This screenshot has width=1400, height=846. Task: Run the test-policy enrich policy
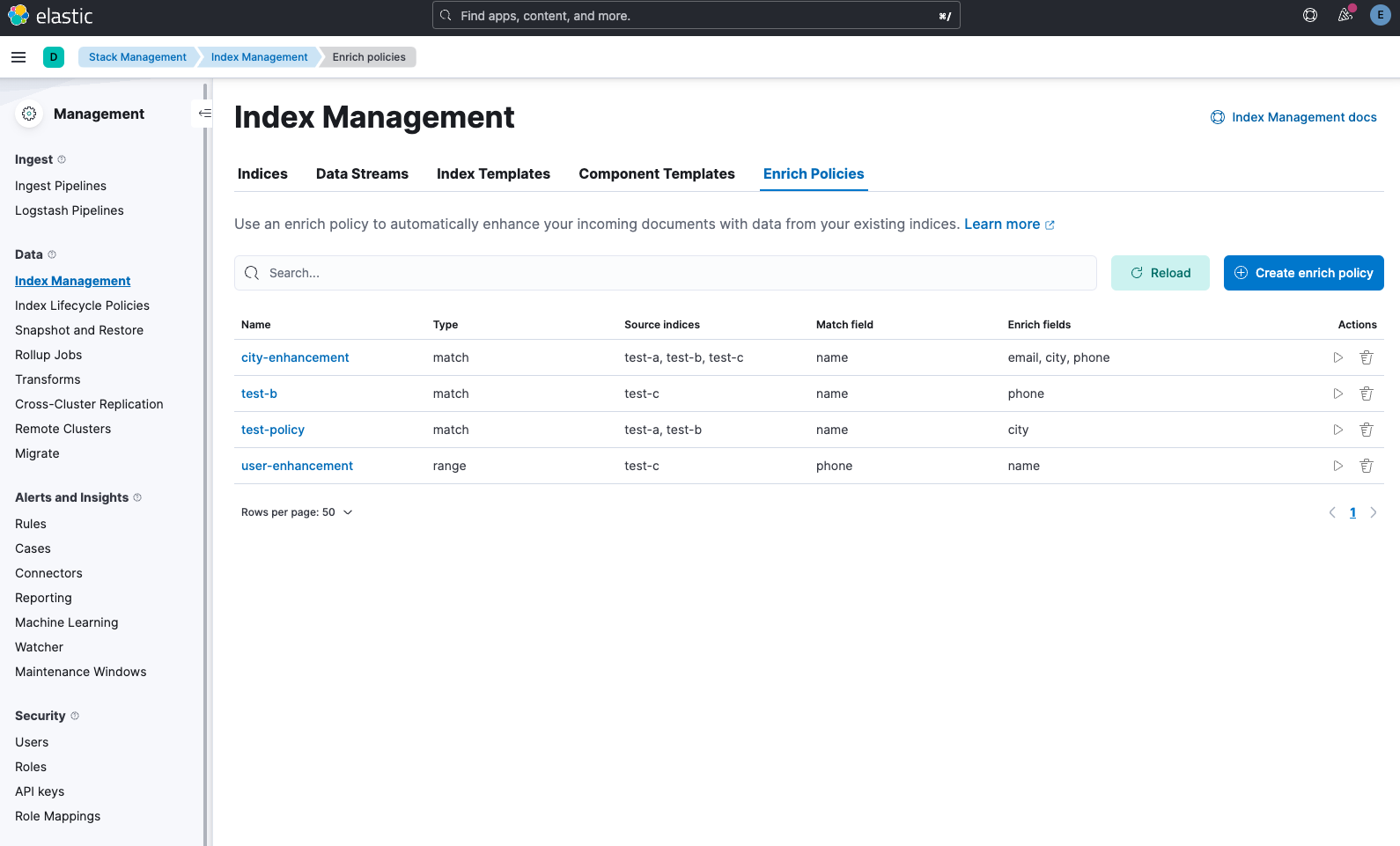pyautogui.click(x=1337, y=430)
